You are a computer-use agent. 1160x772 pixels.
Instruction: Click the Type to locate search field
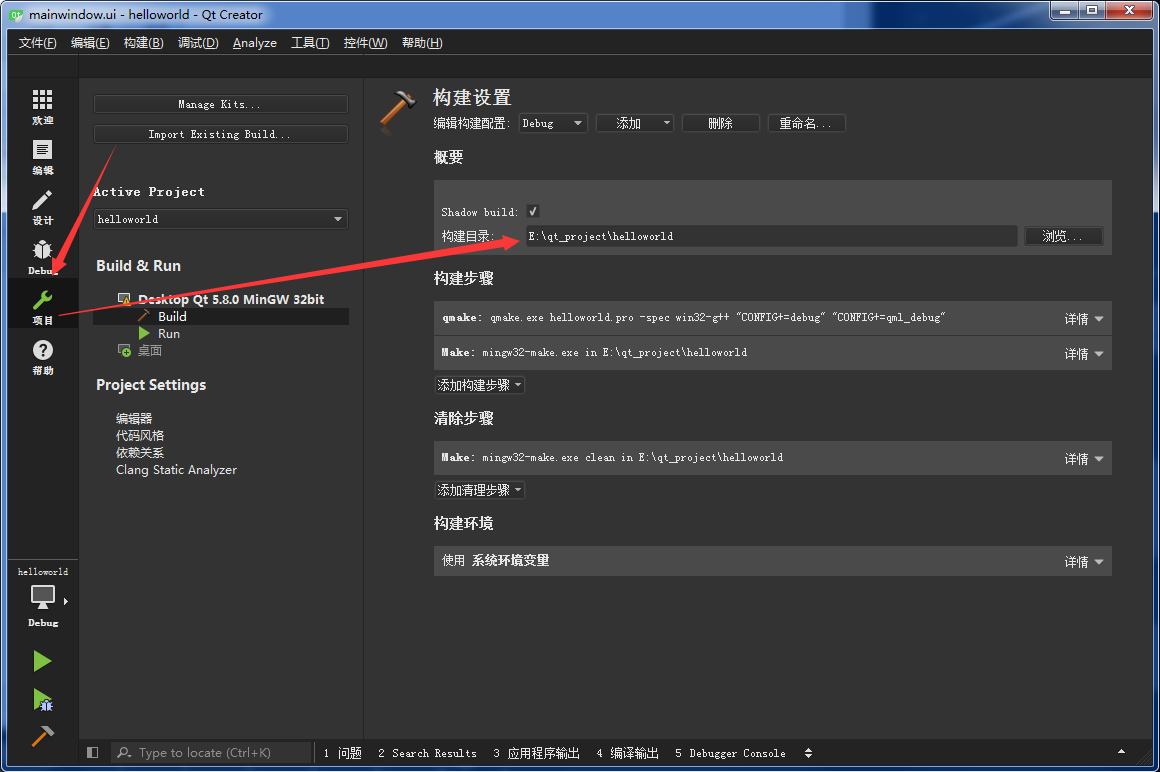point(211,753)
